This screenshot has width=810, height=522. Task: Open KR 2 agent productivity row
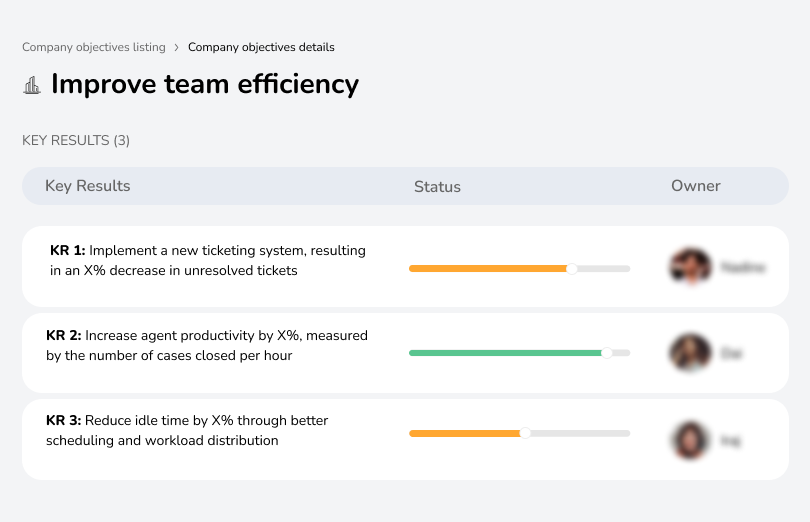pos(405,353)
